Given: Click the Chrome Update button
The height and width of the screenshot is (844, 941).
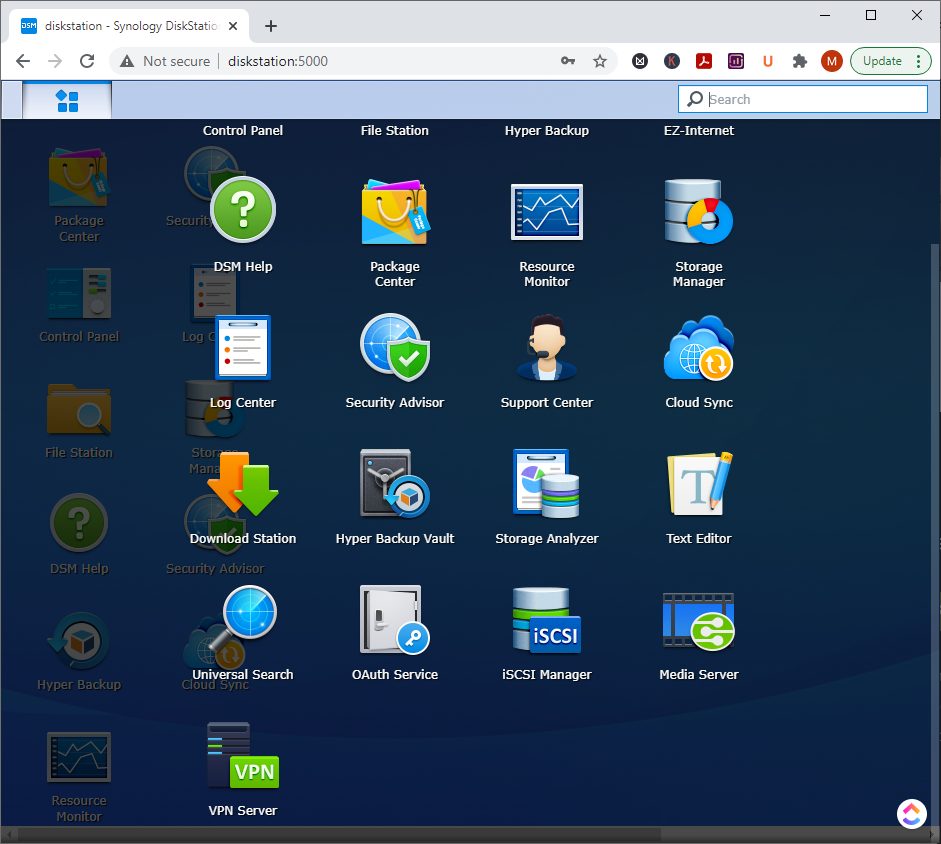Looking at the screenshot, I should [x=891, y=61].
